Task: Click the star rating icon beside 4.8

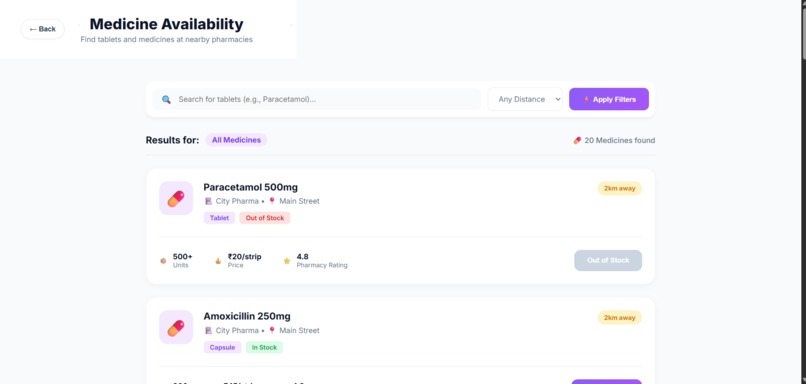Action: pyautogui.click(x=287, y=261)
